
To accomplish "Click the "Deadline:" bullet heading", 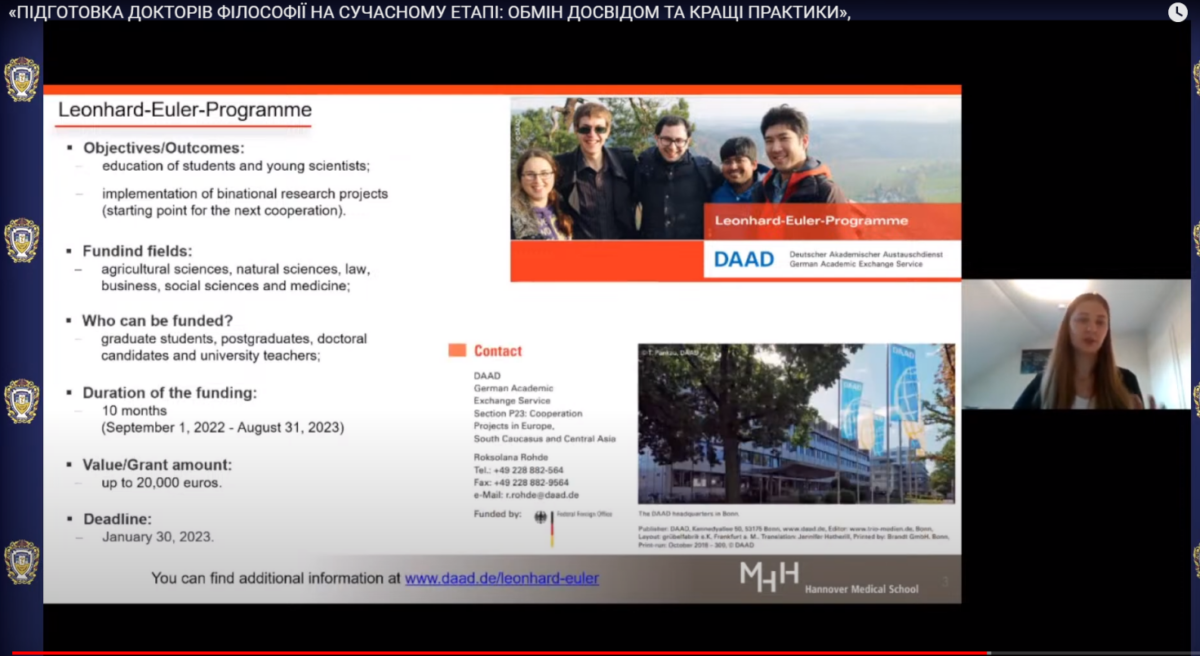I will (x=117, y=519).
